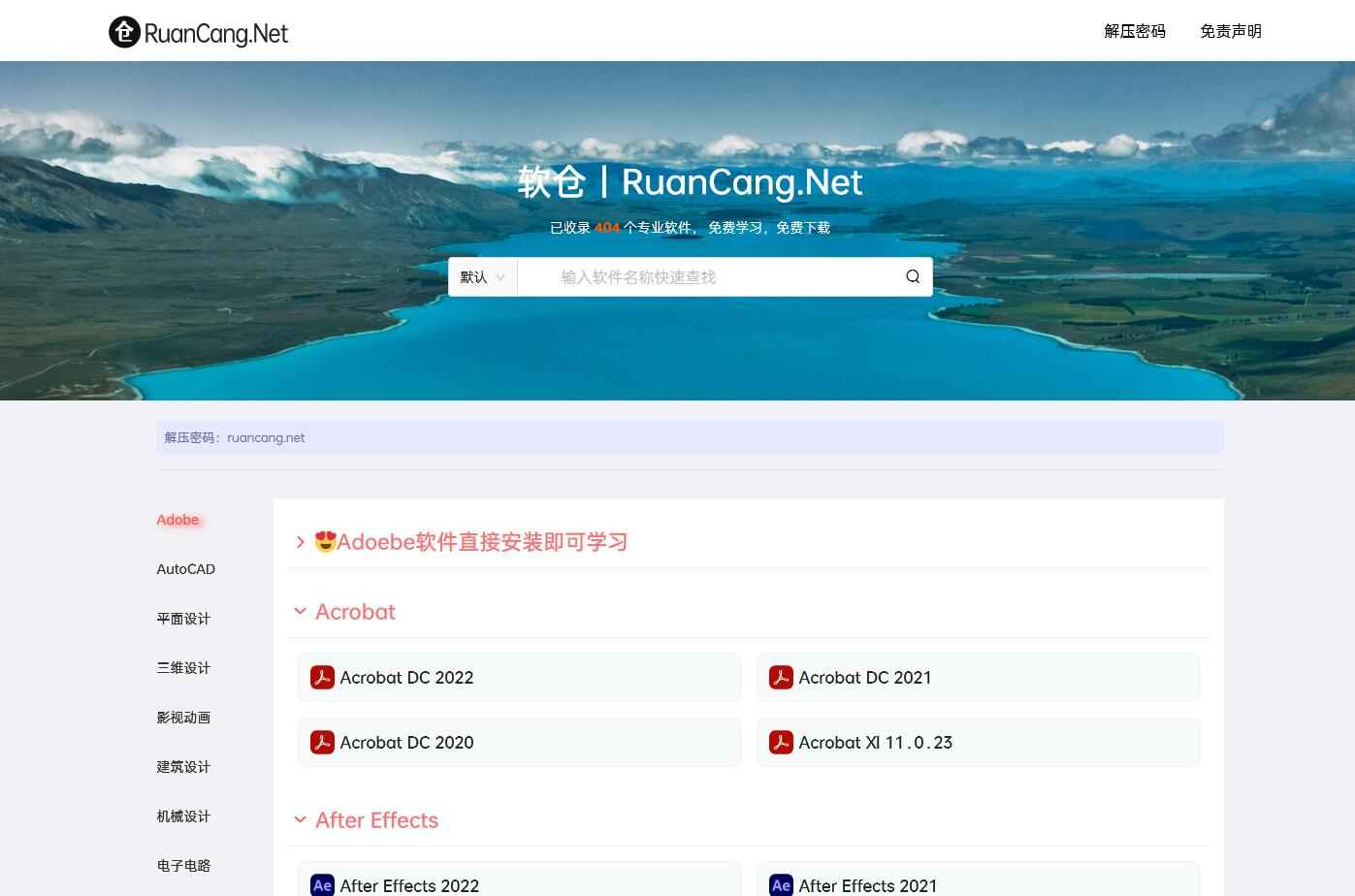
Task: Open 解压密码 in top navigation
Action: tap(1134, 31)
